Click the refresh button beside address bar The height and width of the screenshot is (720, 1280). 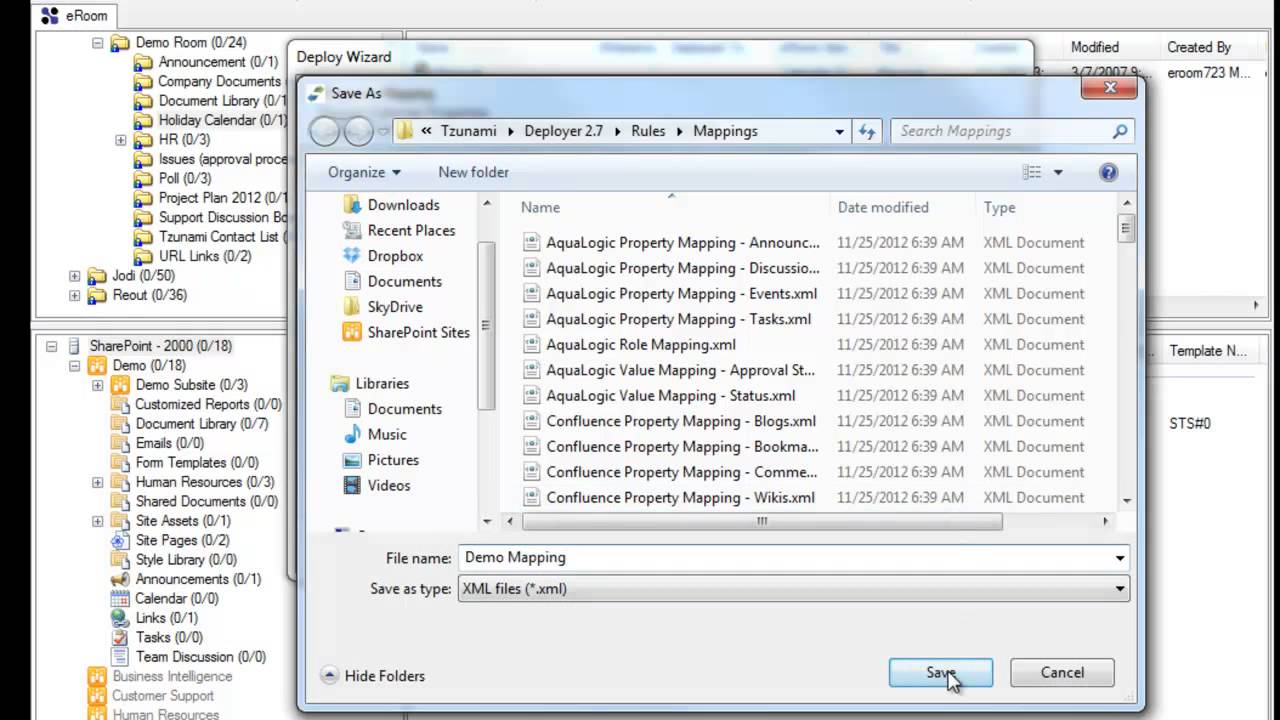point(867,131)
